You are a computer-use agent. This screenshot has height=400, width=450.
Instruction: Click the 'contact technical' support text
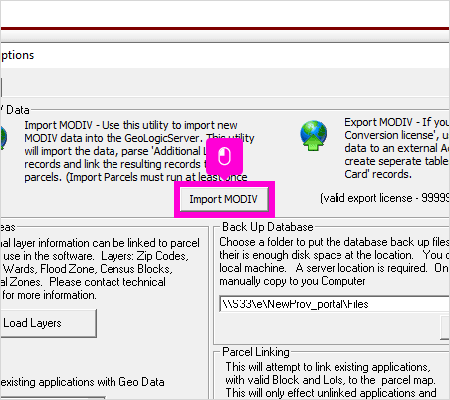pos(107,282)
